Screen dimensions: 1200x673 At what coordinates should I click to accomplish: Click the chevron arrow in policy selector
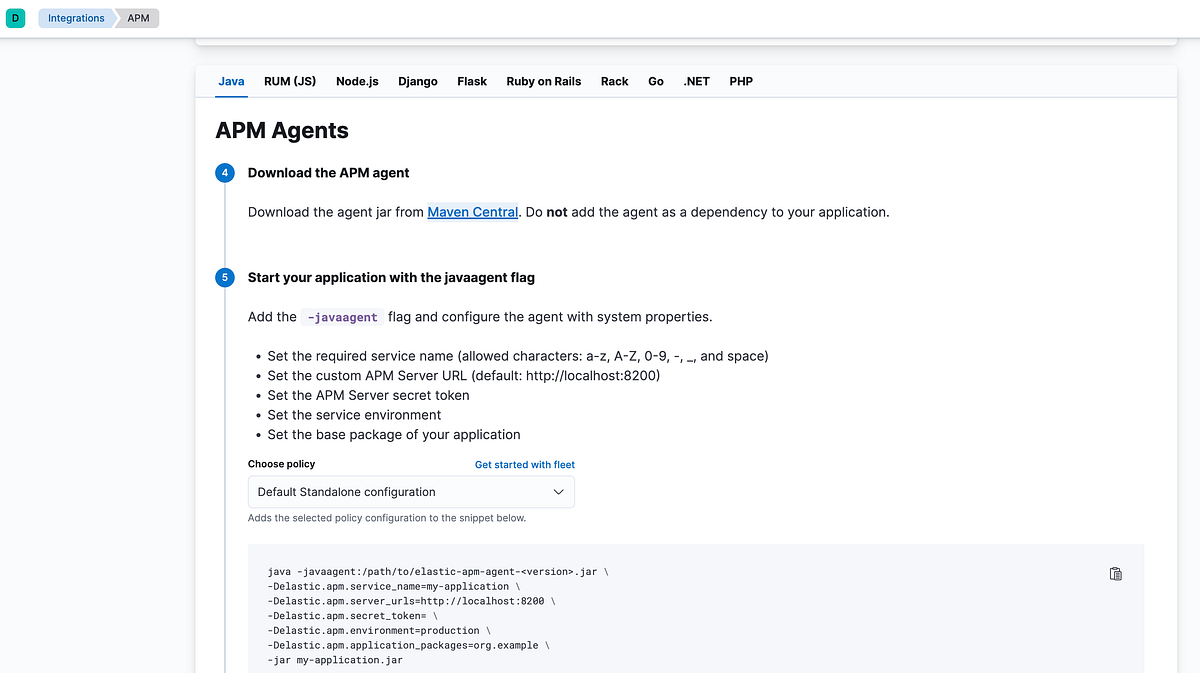point(559,492)
